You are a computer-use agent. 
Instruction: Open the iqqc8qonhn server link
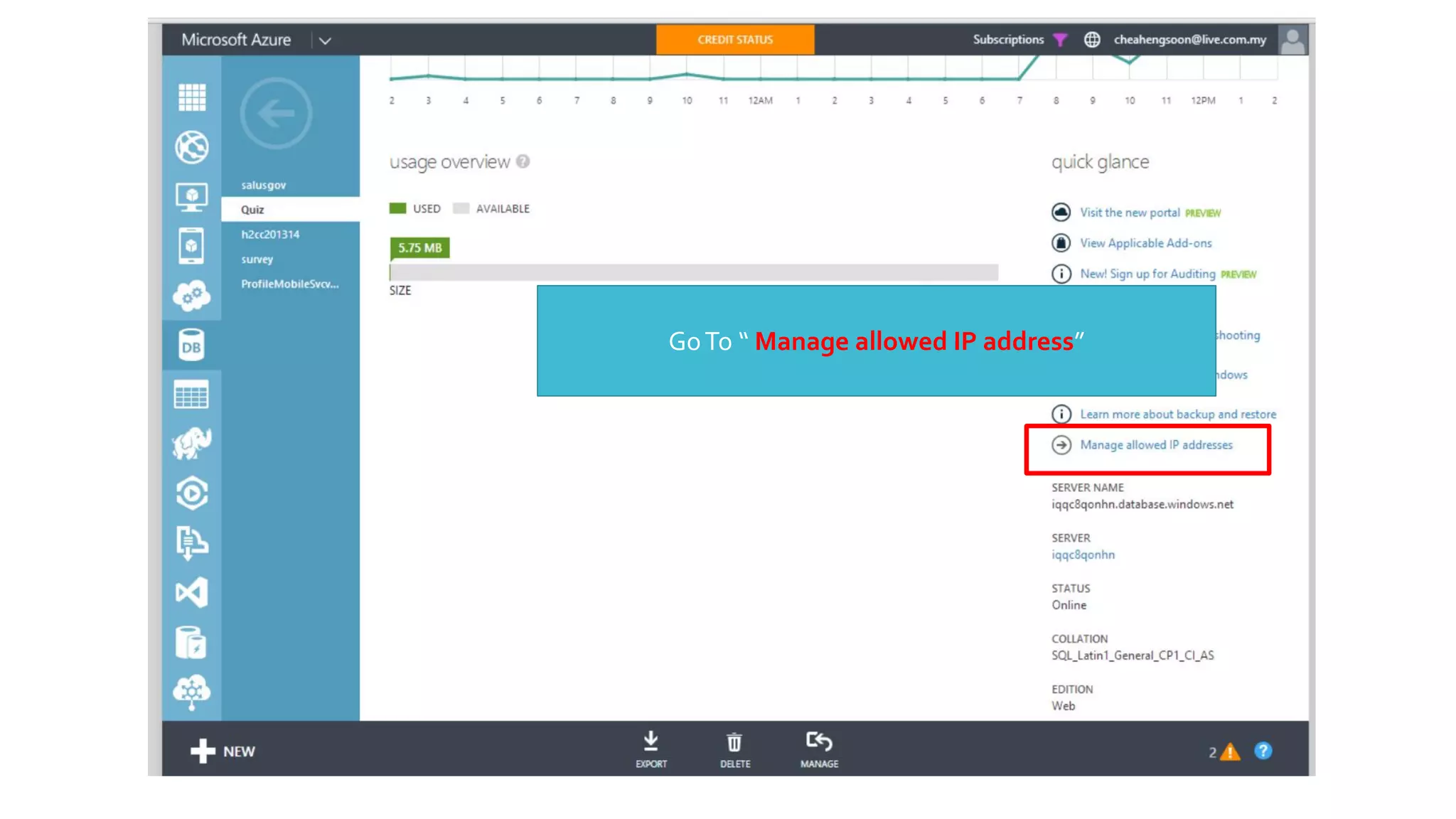1083,555
